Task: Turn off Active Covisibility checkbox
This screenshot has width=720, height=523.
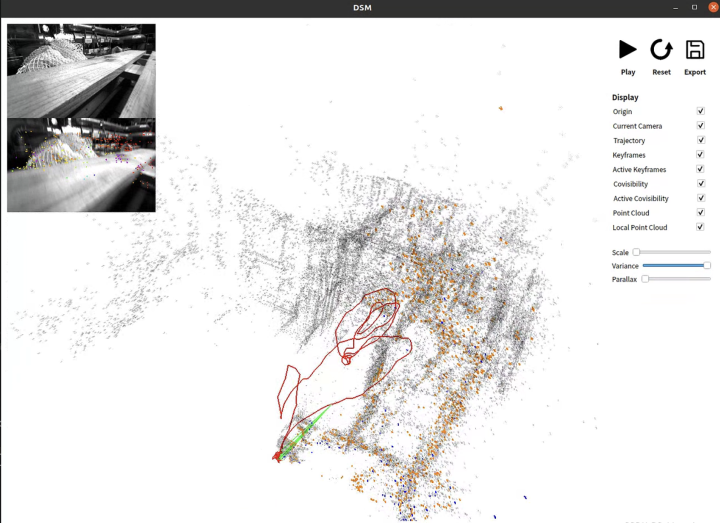Action: 700,198
